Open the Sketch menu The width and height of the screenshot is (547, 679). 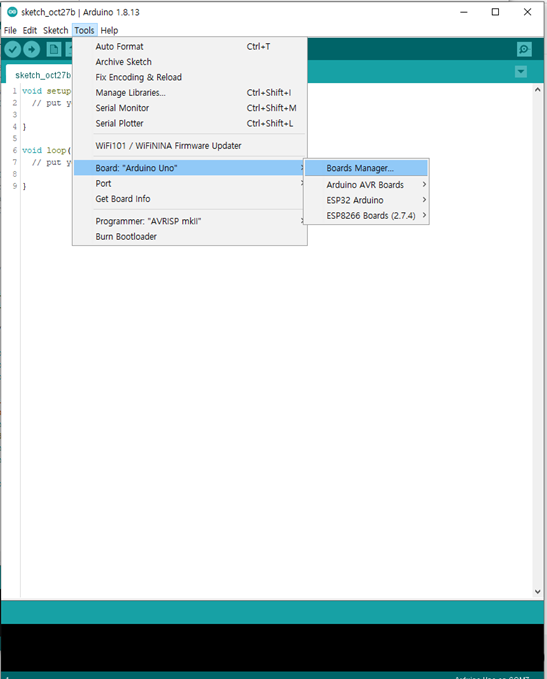coord(55,30)
